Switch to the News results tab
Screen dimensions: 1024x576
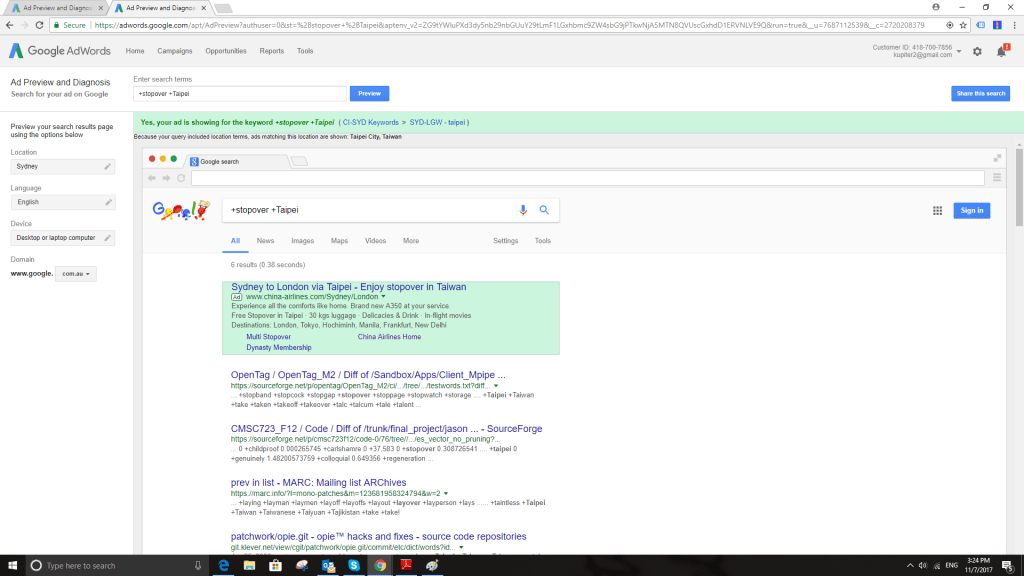(265, 241)
